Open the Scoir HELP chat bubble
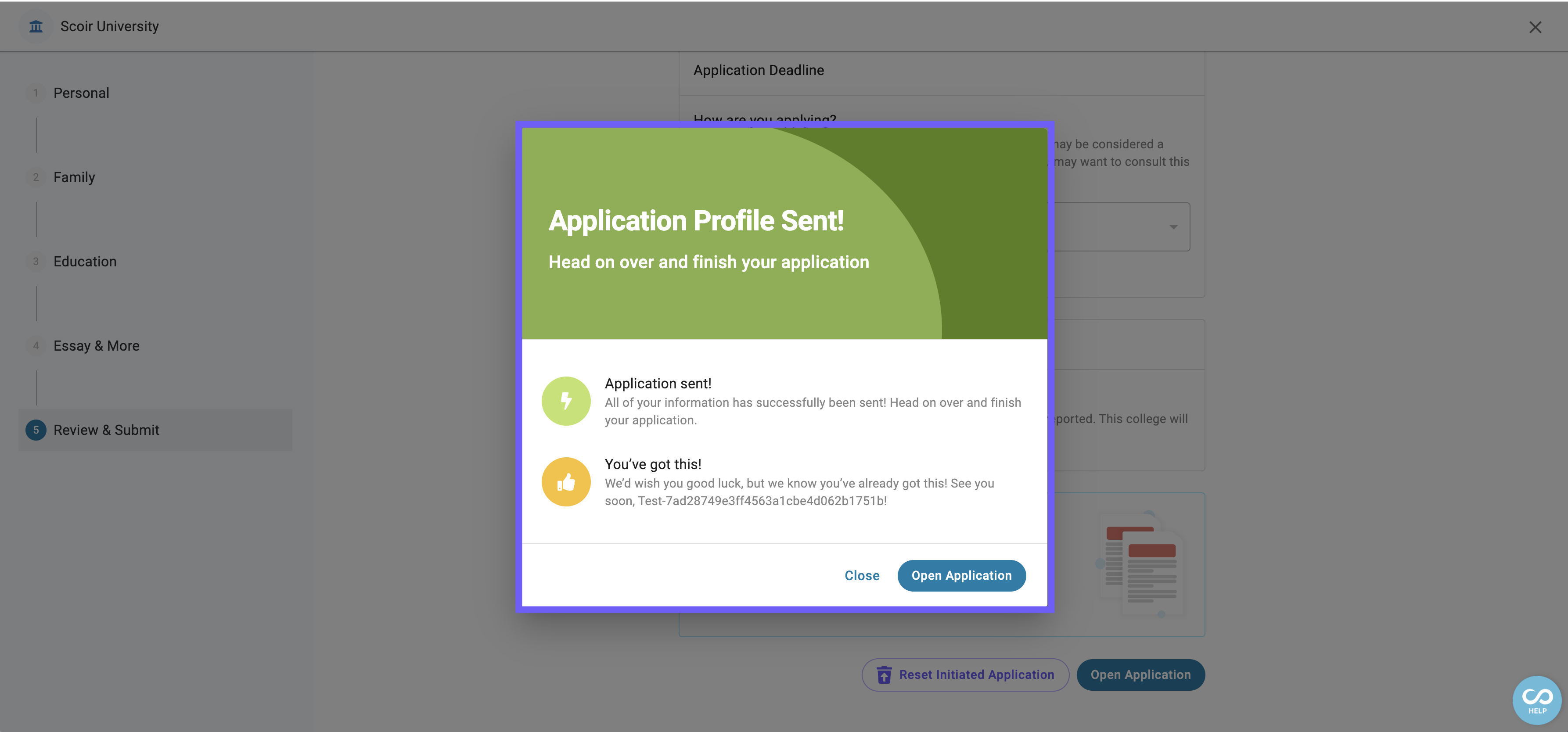The image size is (1568, 732). point(1537,700)
